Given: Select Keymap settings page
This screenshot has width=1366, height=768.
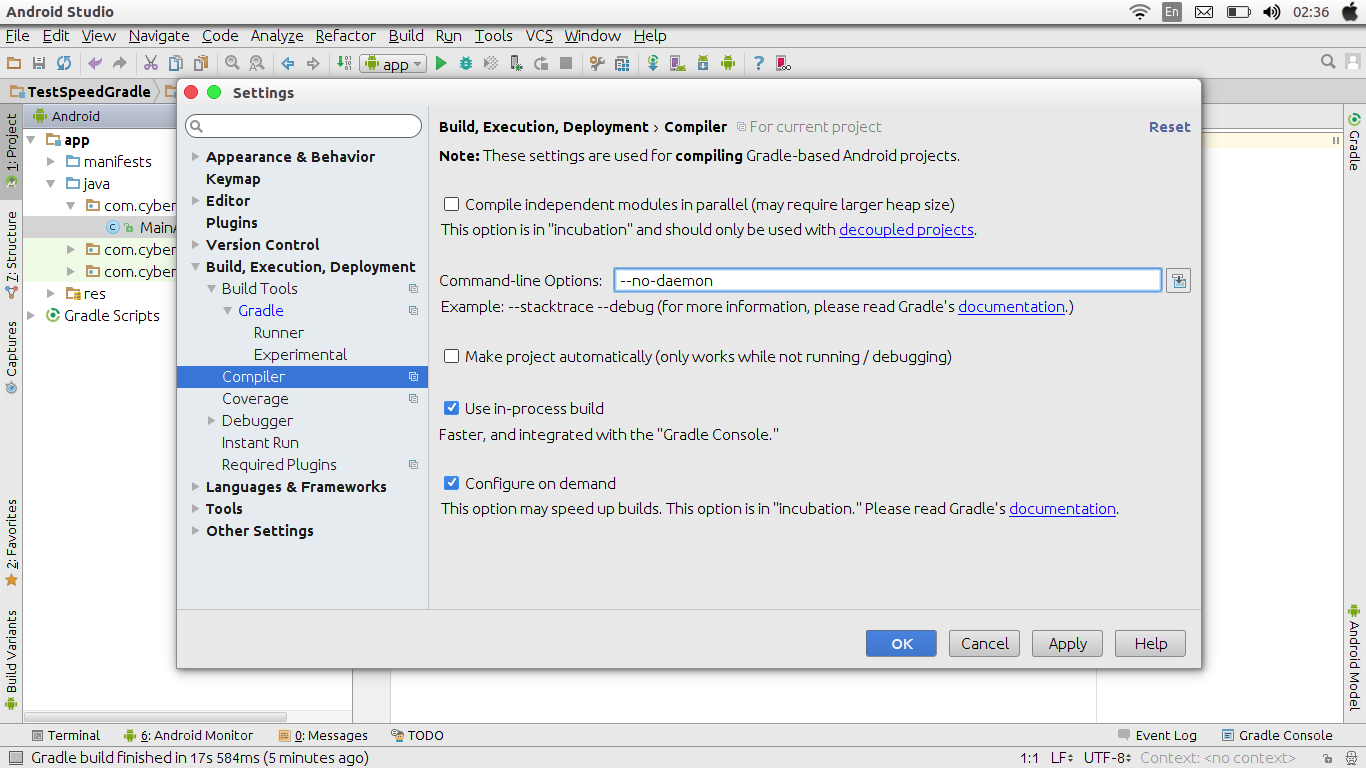Looking at the screenshot, I should 233,179.
